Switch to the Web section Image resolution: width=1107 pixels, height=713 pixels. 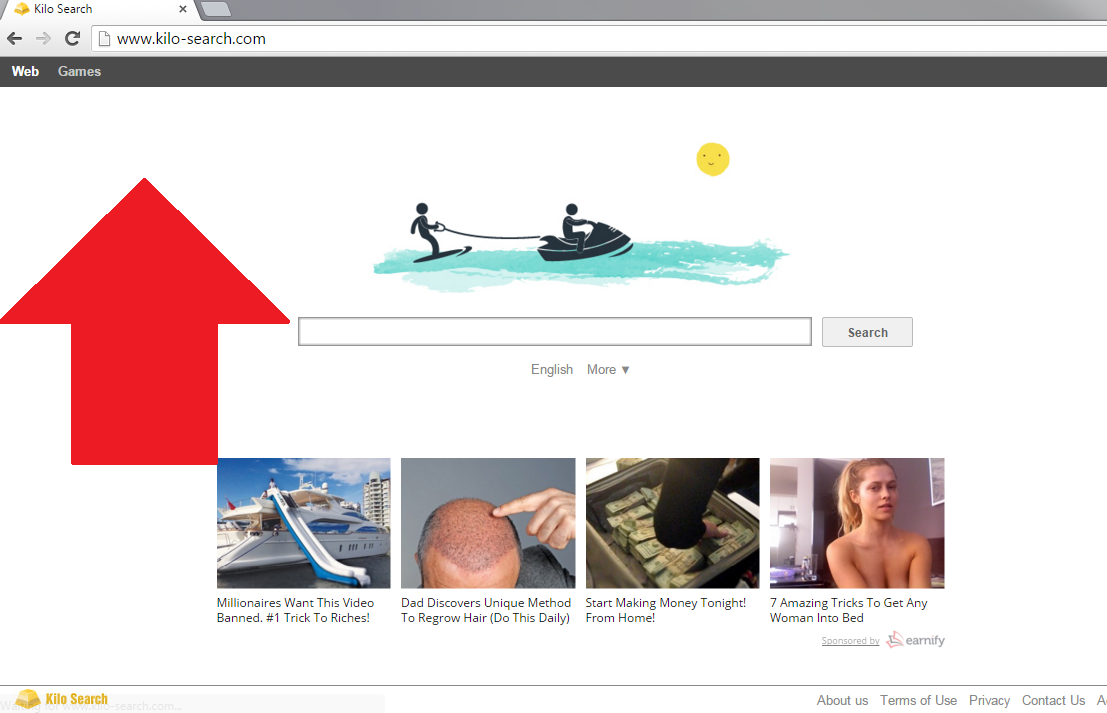[25, 71]
